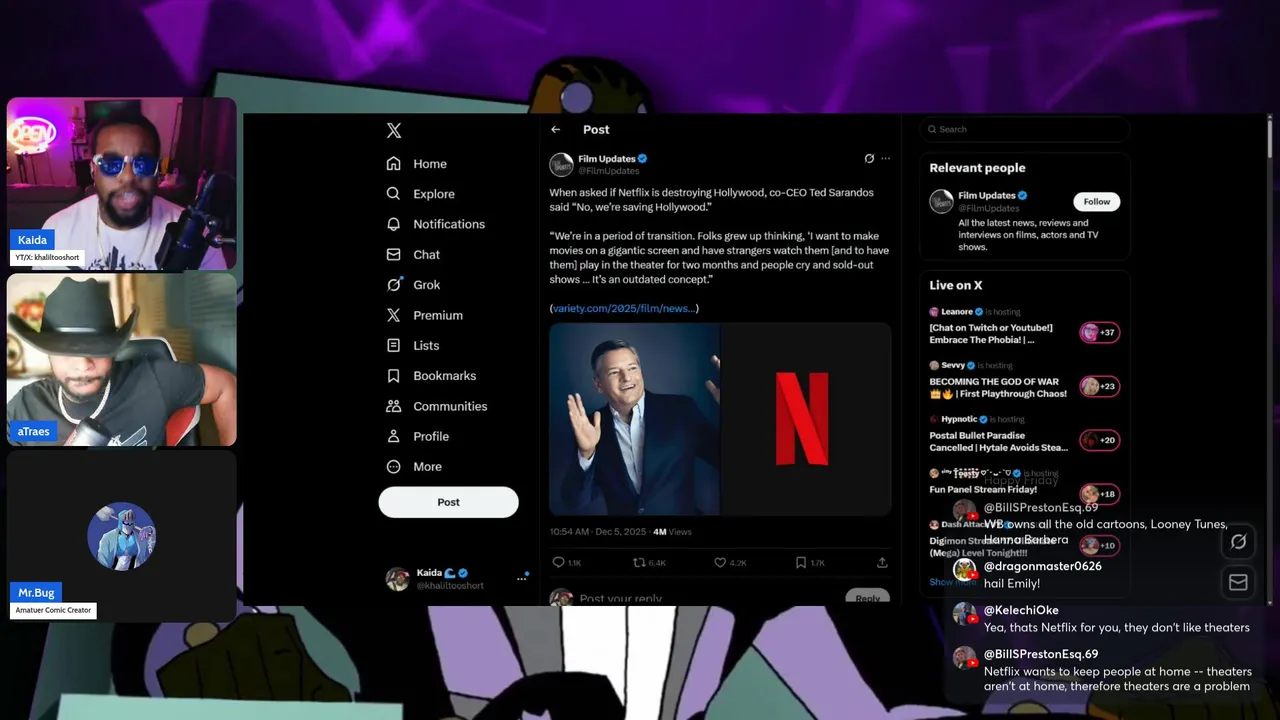Click the floating Grok button on right
Viewport: 1280px width, 720px height.
[x=1238, y=541]
